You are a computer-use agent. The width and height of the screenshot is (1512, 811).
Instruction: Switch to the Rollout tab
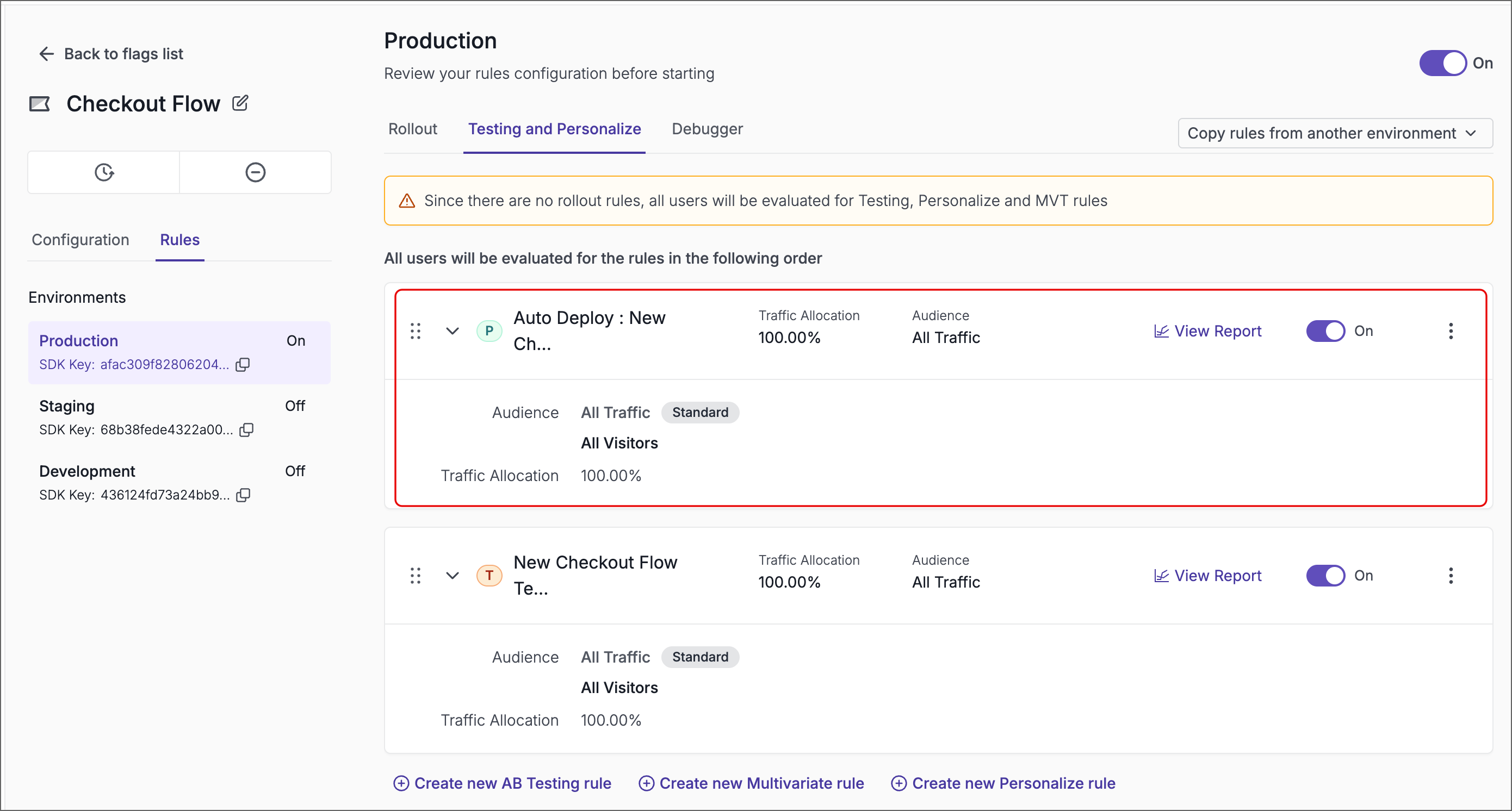(x=413, y=129)
